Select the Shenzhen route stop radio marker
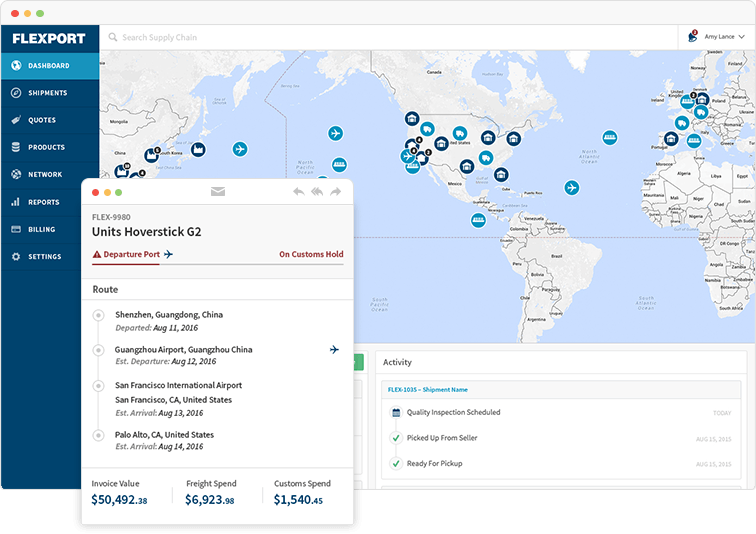Viewport: 756px width, 534px height. [x=98, y=315]
